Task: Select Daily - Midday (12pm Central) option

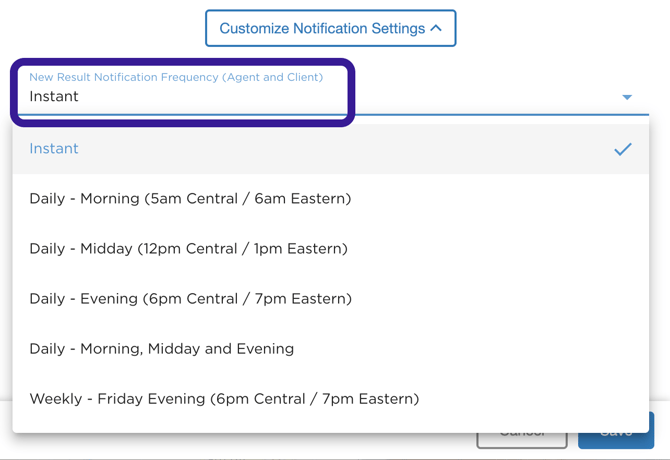Action: point(188,249)
